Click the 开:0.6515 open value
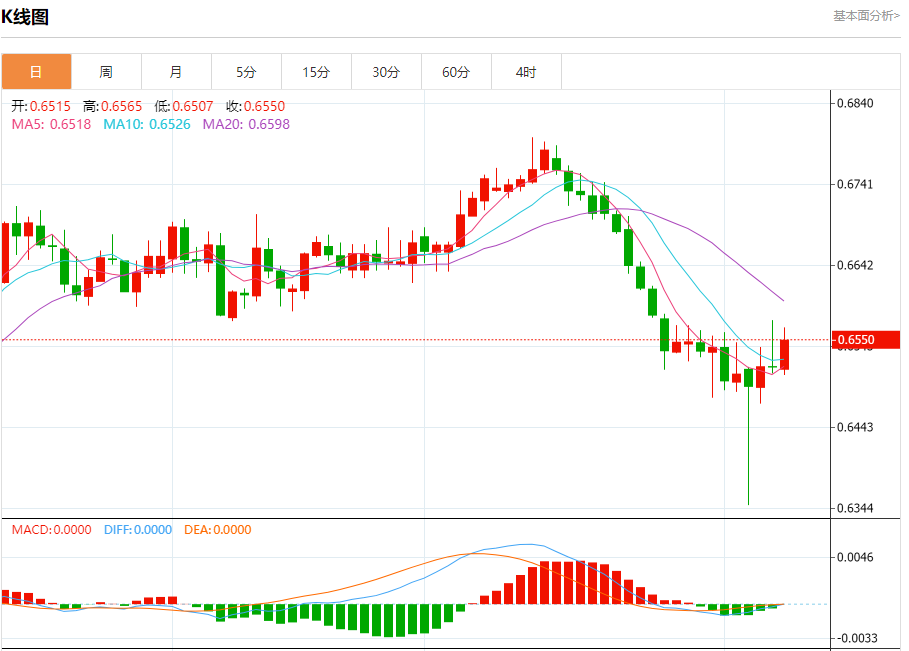Viewport: 909px width, 651px height. pos(41,106)
